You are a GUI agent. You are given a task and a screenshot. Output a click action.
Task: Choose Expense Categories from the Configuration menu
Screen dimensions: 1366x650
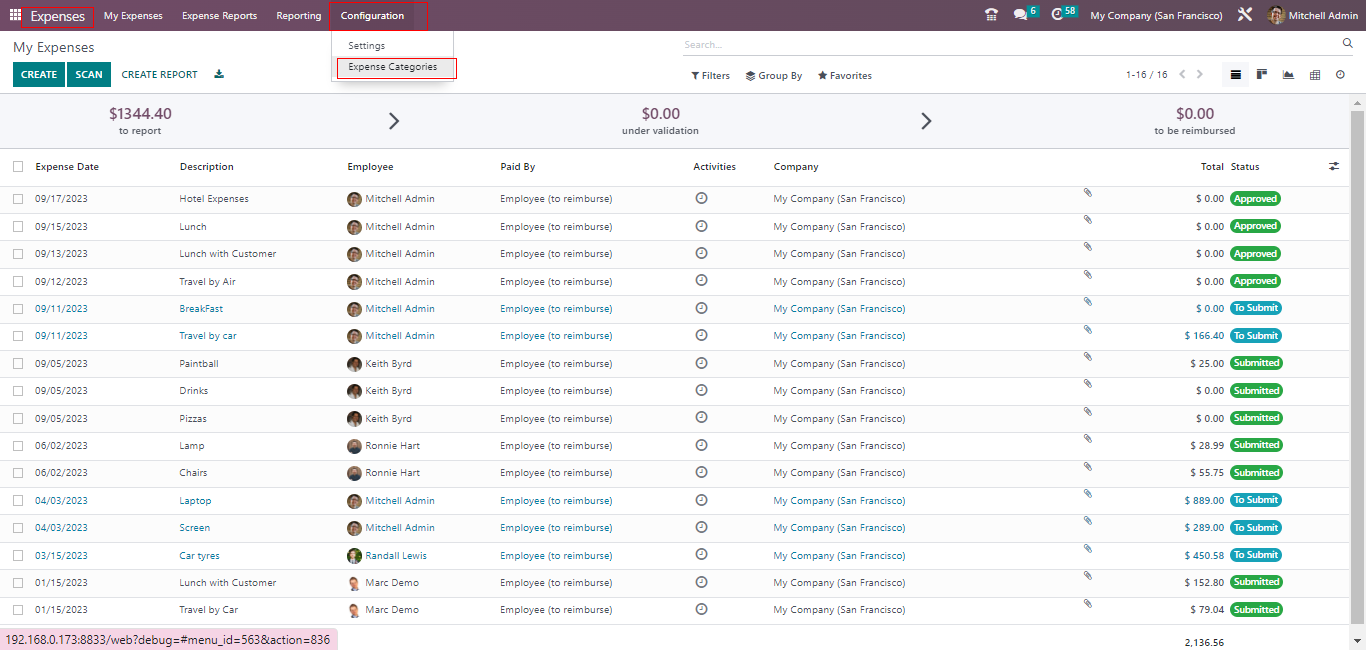point(393,67)
